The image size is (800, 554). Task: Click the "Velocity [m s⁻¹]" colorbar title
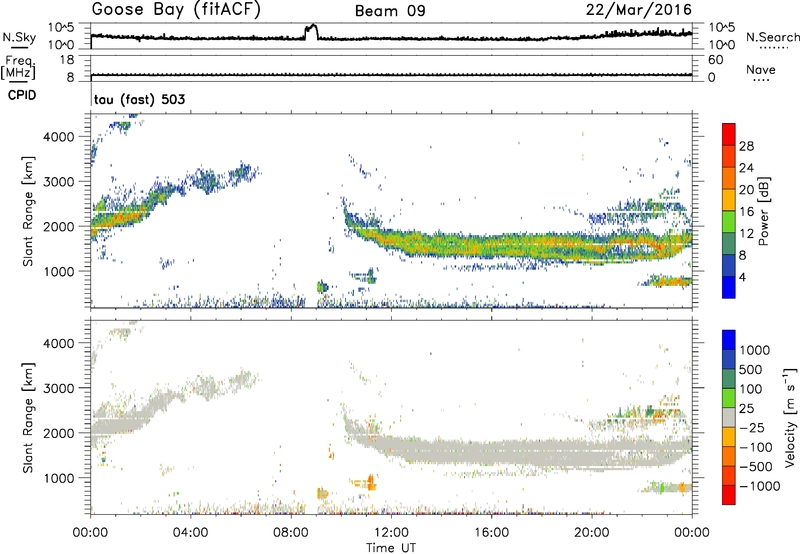click(790, 417)
